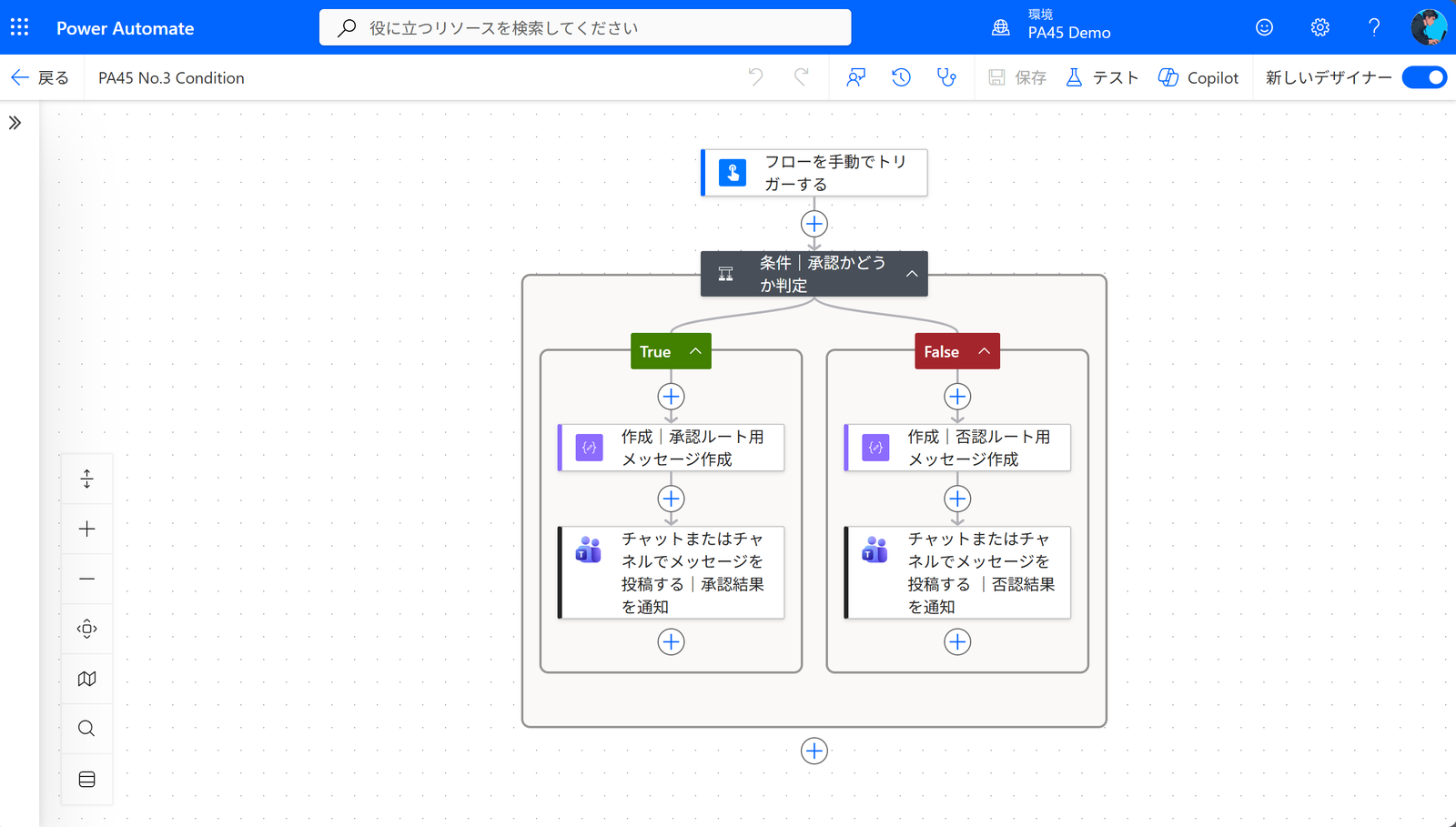This screenshot has height=827, width=1456.
Task: Click compose icon on 否認ルート用 card
Action: (x=875, y=448)
